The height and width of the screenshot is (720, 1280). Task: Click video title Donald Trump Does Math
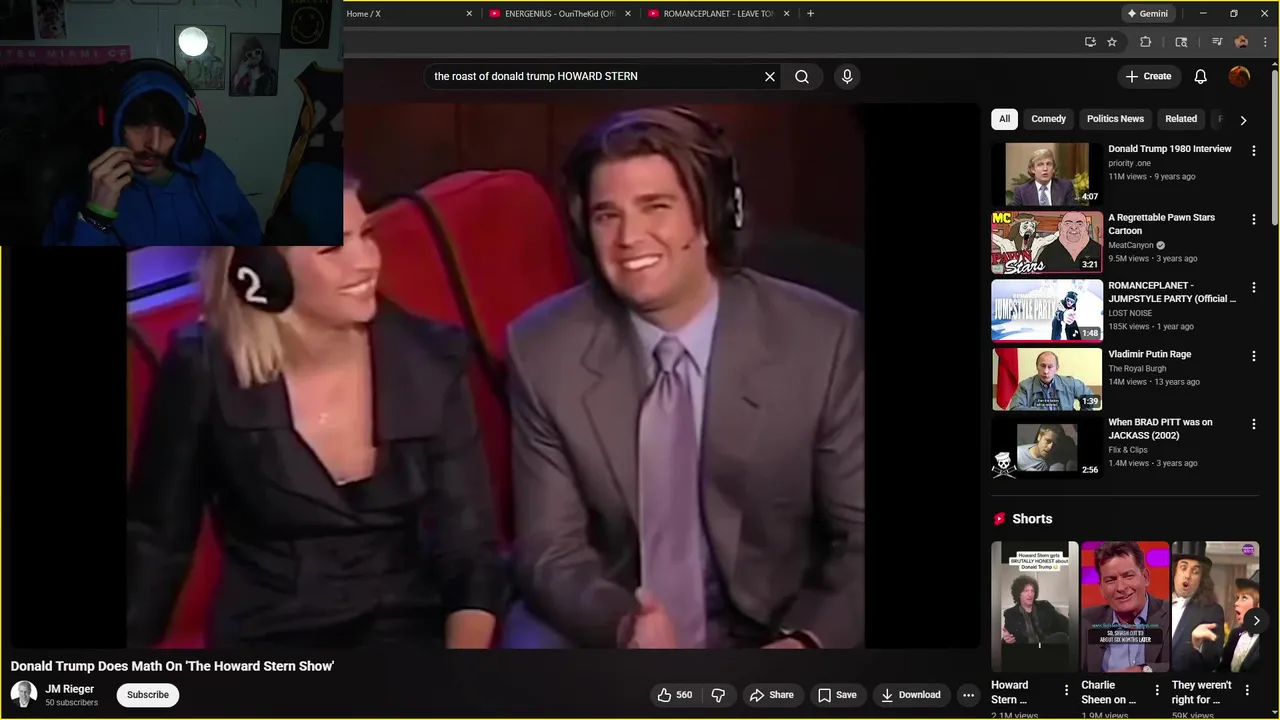click(x=172, y=666)
